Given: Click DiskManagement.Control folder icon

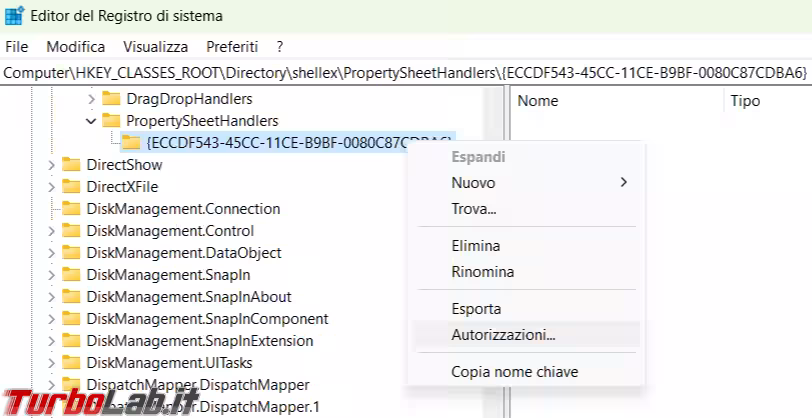Looking at the screenshot, I should coord(71,230).
